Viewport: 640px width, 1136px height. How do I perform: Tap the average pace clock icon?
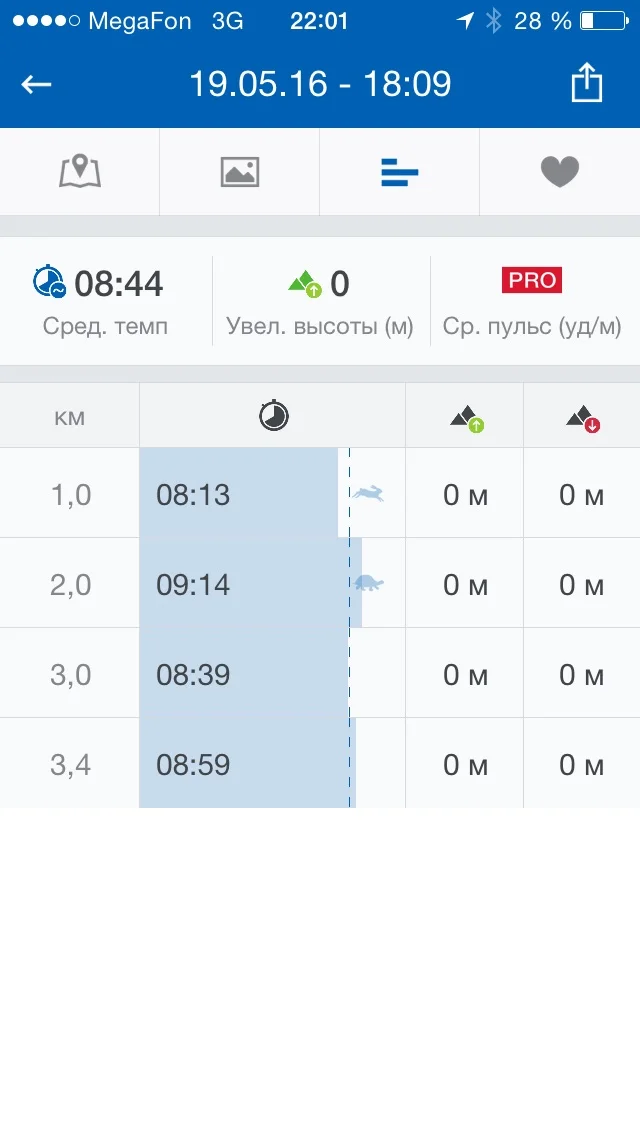coord(49,282)
